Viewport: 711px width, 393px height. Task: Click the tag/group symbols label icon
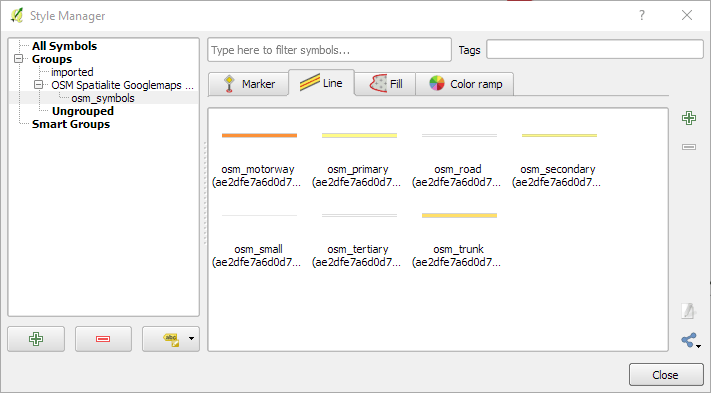pyautogui.click(x=171, y=340)
